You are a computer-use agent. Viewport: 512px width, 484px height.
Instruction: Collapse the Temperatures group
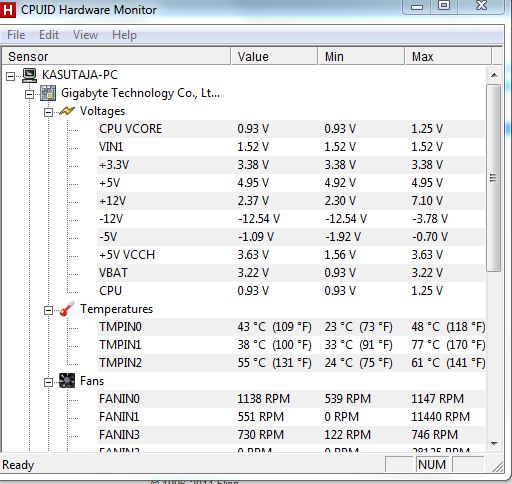tap(48, 310)
